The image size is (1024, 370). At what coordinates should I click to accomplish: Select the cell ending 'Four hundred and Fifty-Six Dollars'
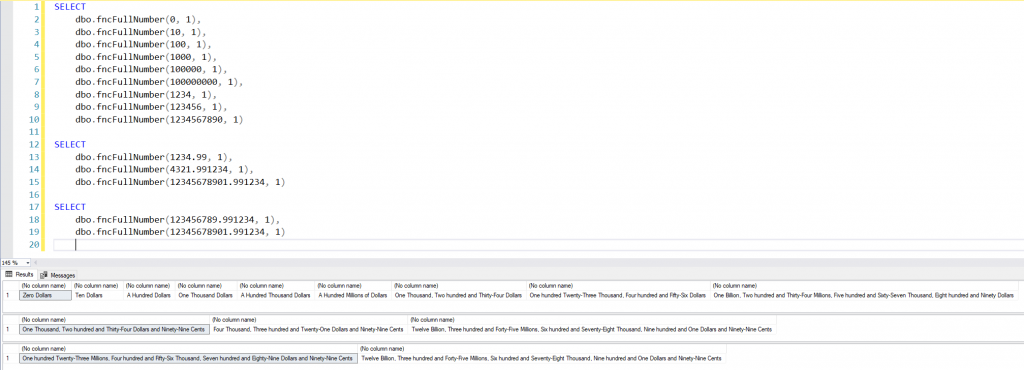[618, 295]
